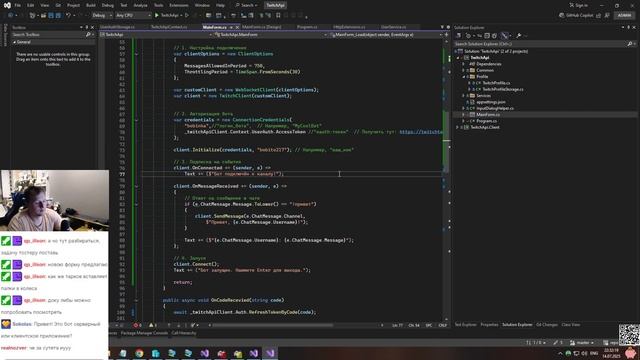Collapse the Profile folder
640x360 pixels.
click(463, 77)
